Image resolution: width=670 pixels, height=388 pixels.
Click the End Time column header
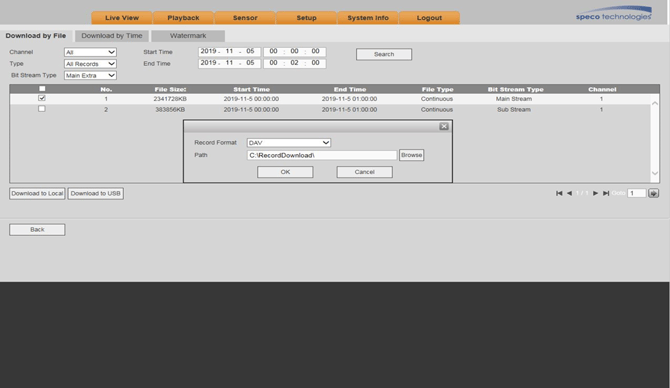[x=350, y=89]
